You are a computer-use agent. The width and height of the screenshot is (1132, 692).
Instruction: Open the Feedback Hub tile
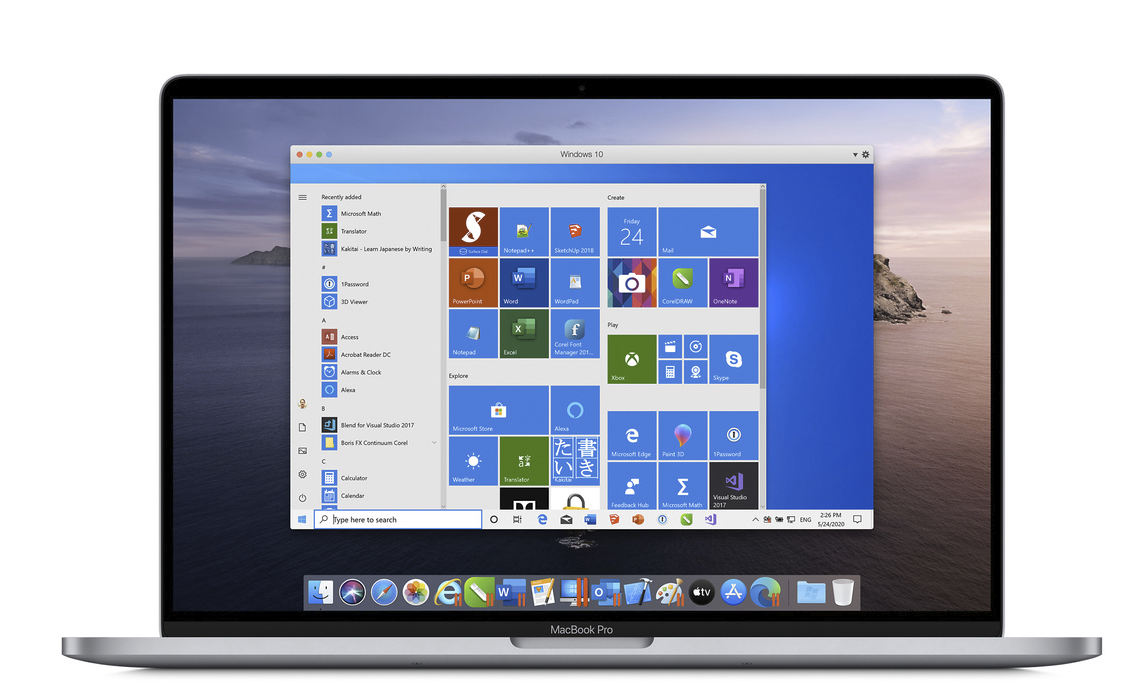tap(632, 486)
